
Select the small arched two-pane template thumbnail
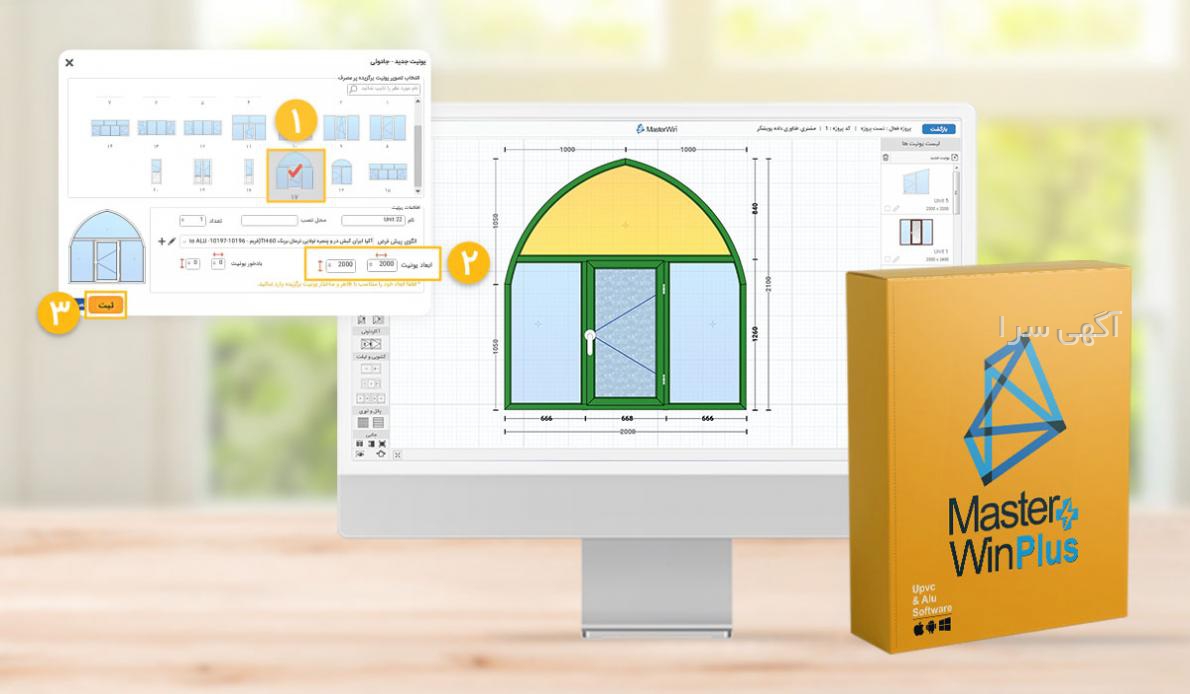(342, 171)
